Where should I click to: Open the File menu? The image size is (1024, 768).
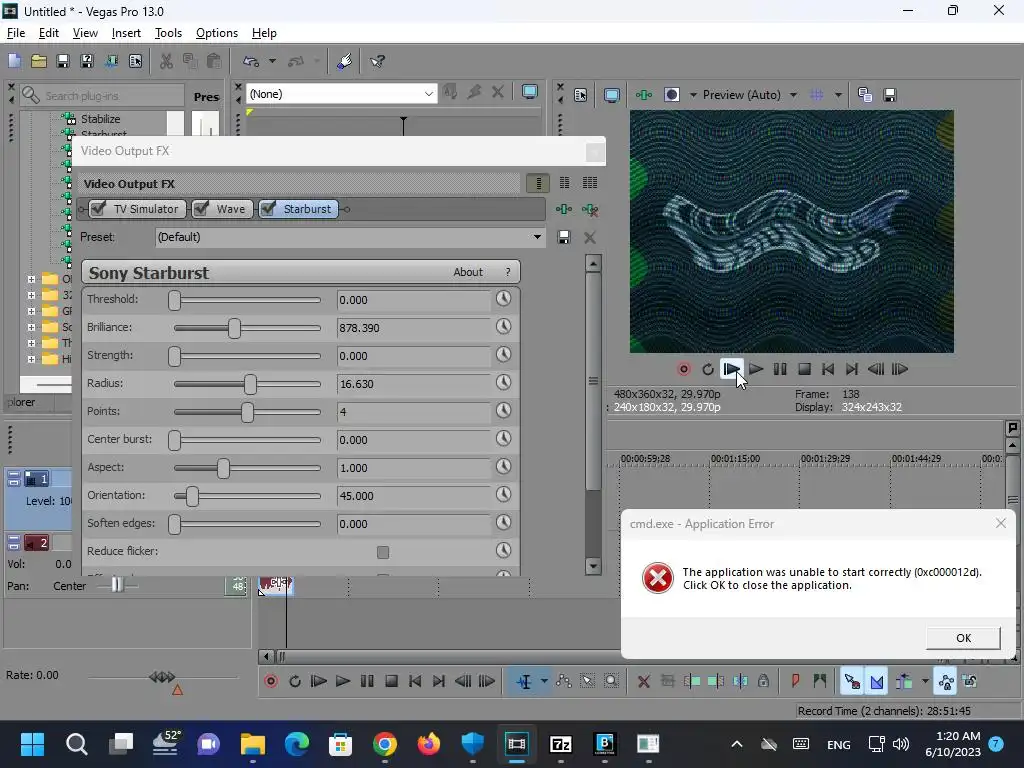pyautogui.click(x=16, y=33)
